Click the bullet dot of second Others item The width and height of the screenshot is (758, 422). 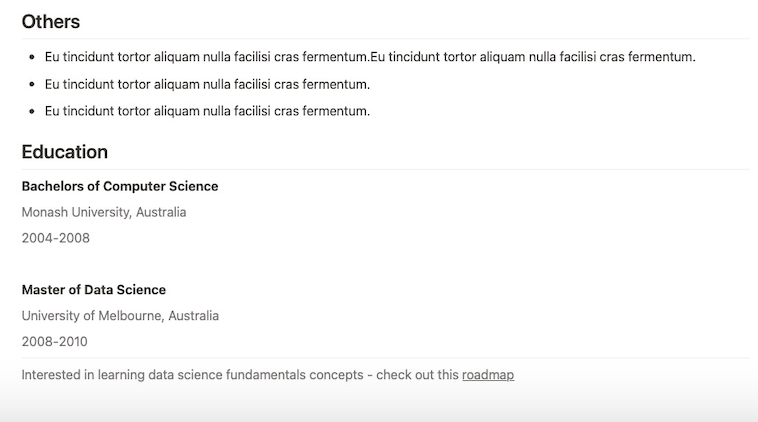coord(33,85)
